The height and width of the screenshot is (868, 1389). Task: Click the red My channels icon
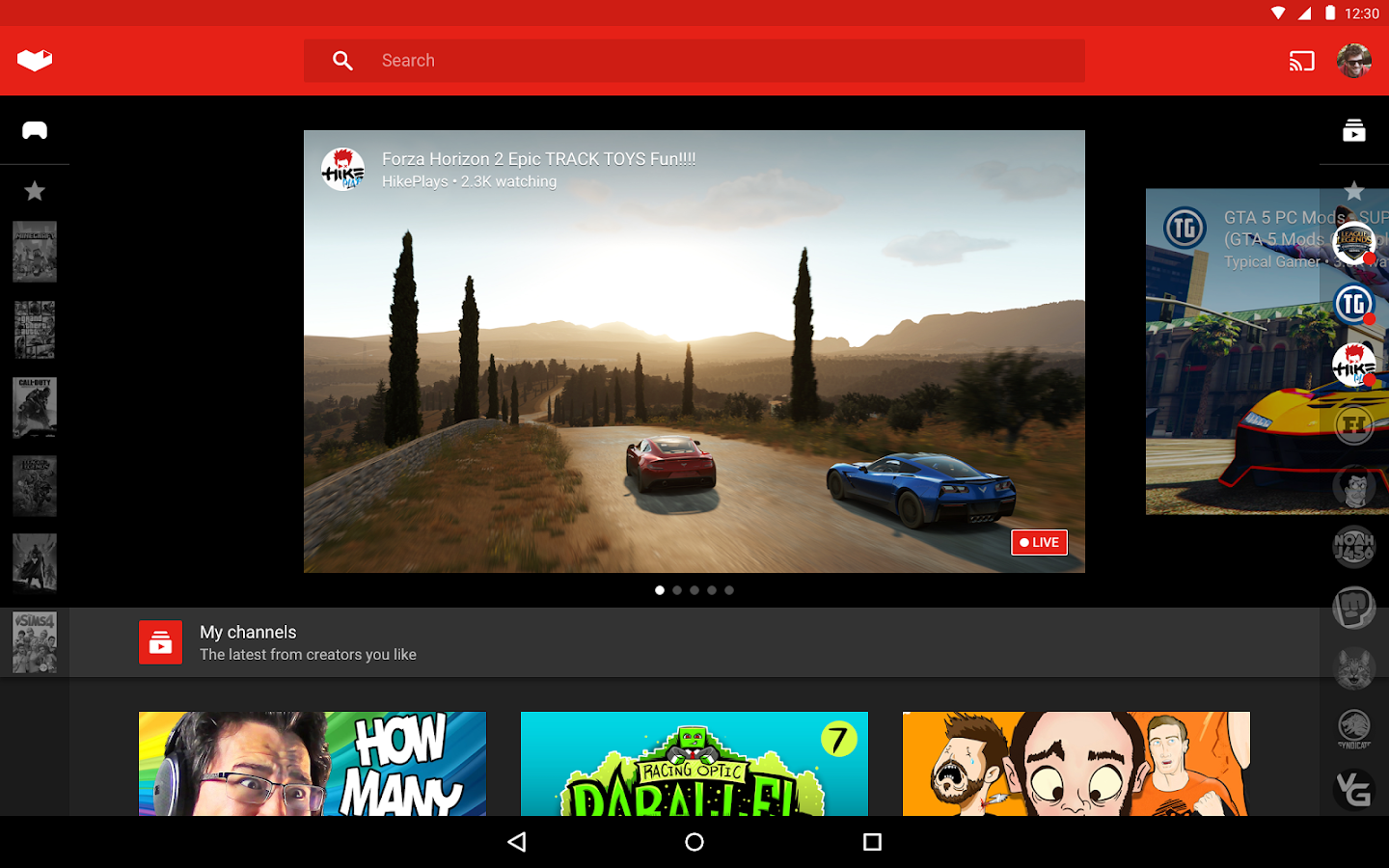160,642
